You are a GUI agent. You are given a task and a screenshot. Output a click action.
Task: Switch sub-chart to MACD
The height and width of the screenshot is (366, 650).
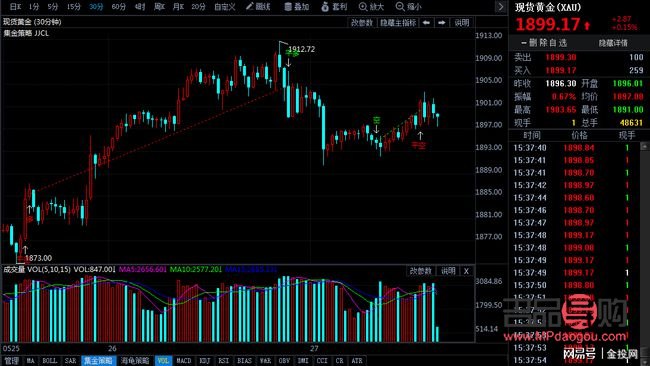point(184,361)
